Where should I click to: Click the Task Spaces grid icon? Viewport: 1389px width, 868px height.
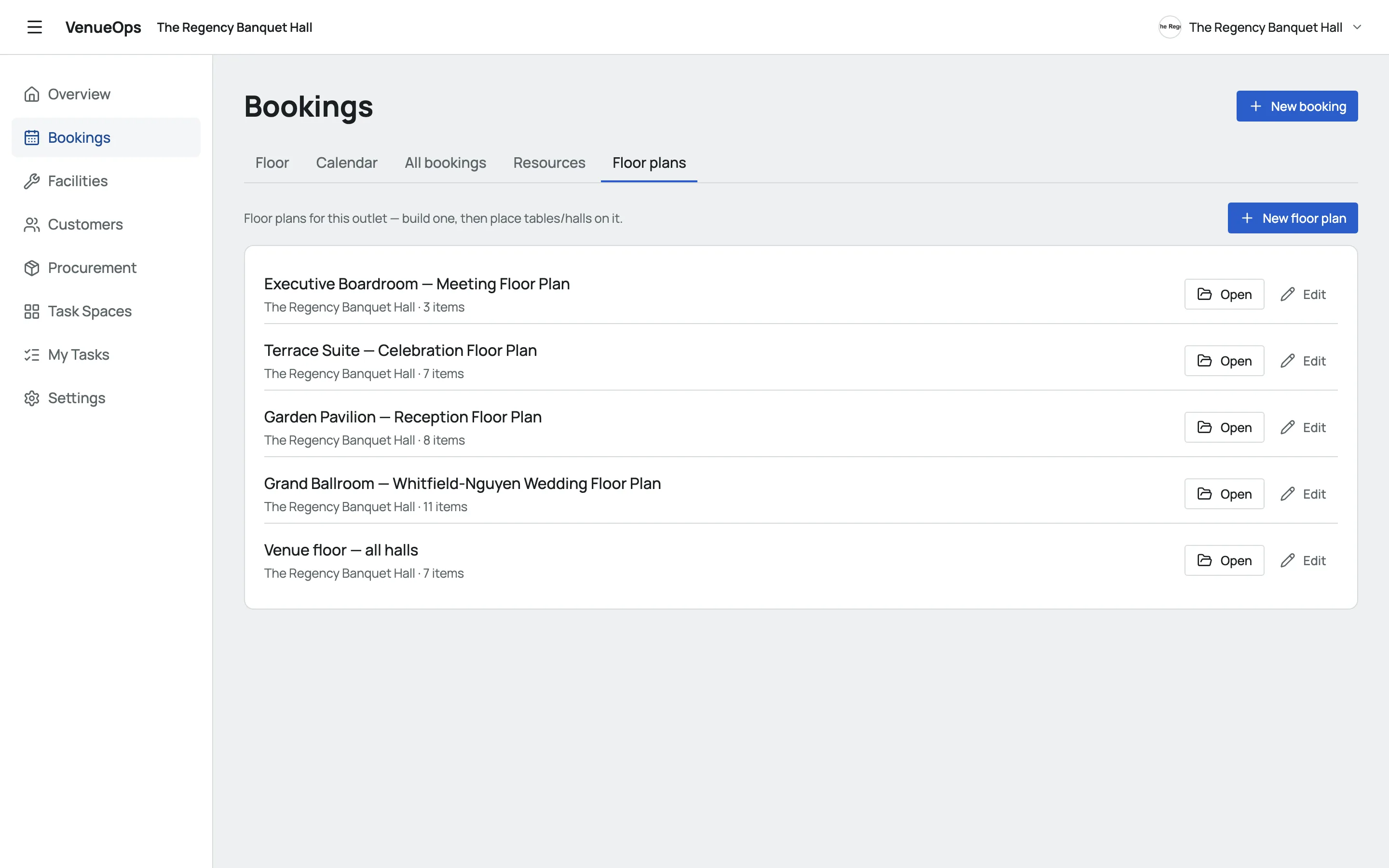[x=31, y=311]
